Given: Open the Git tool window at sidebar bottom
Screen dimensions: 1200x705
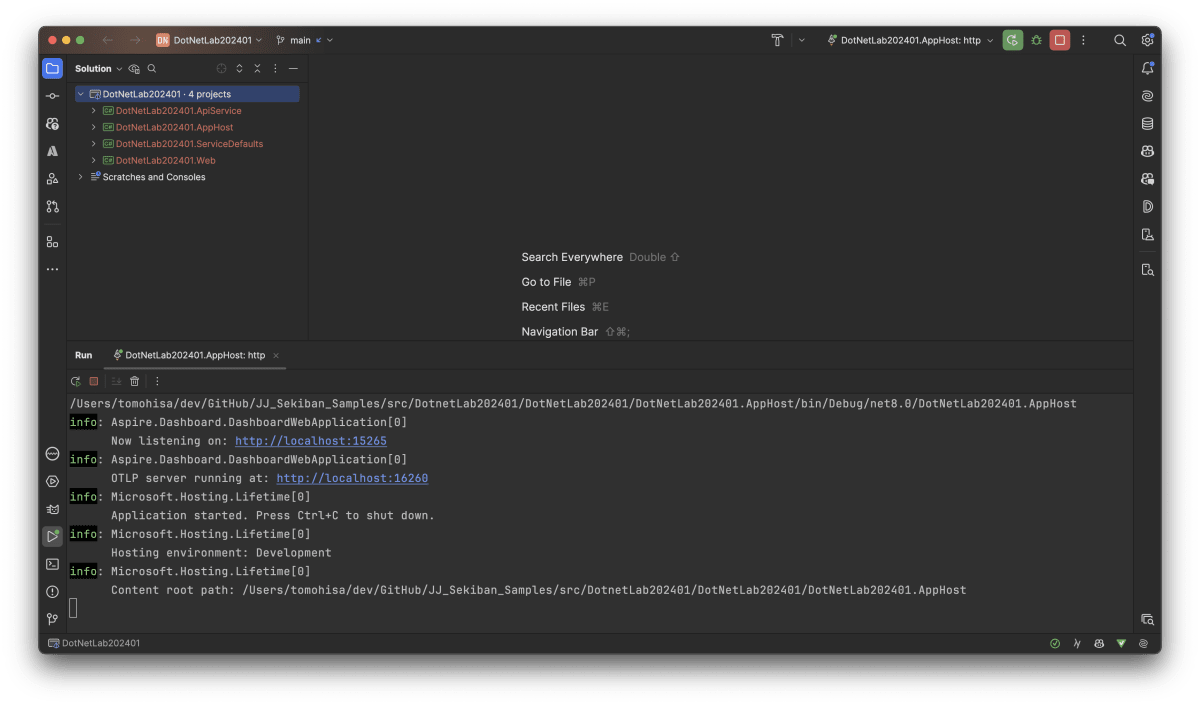Looking at the screenshot, I should coord(52,619).
